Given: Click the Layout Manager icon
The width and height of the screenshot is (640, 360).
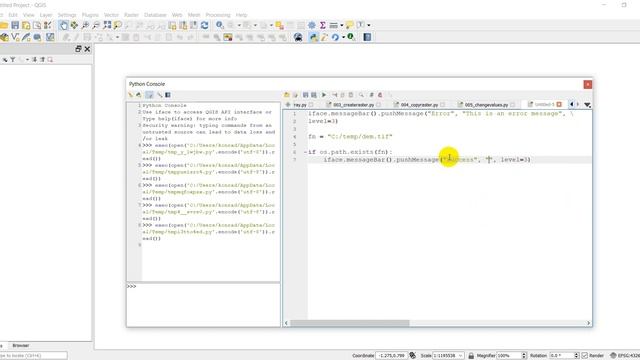Looking at the screenshot, I should click(x=37, y=25).
